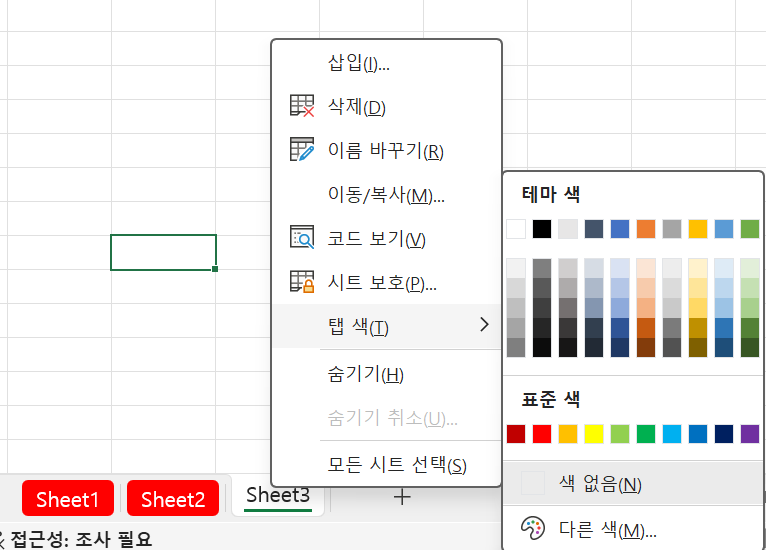
Task: Click the rename pencil icon beside 이름 바꾸기
Action: point(302,149)
